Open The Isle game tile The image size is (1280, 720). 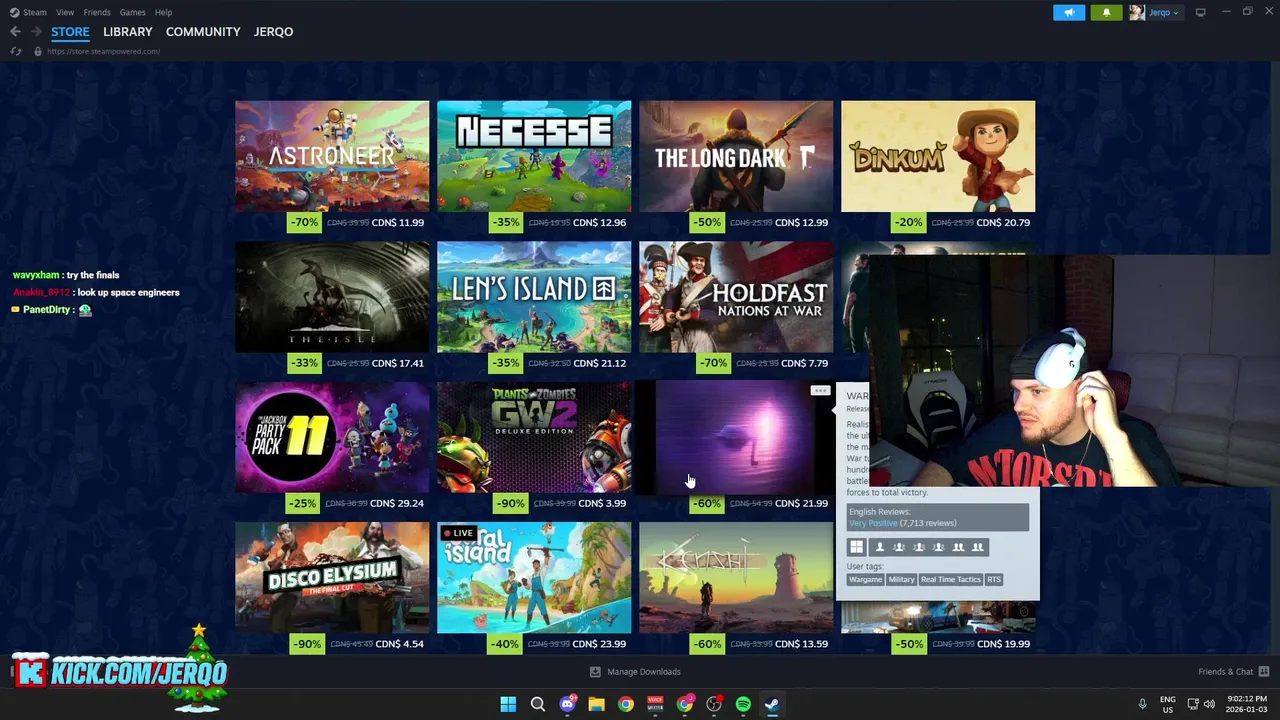[332, 297]
